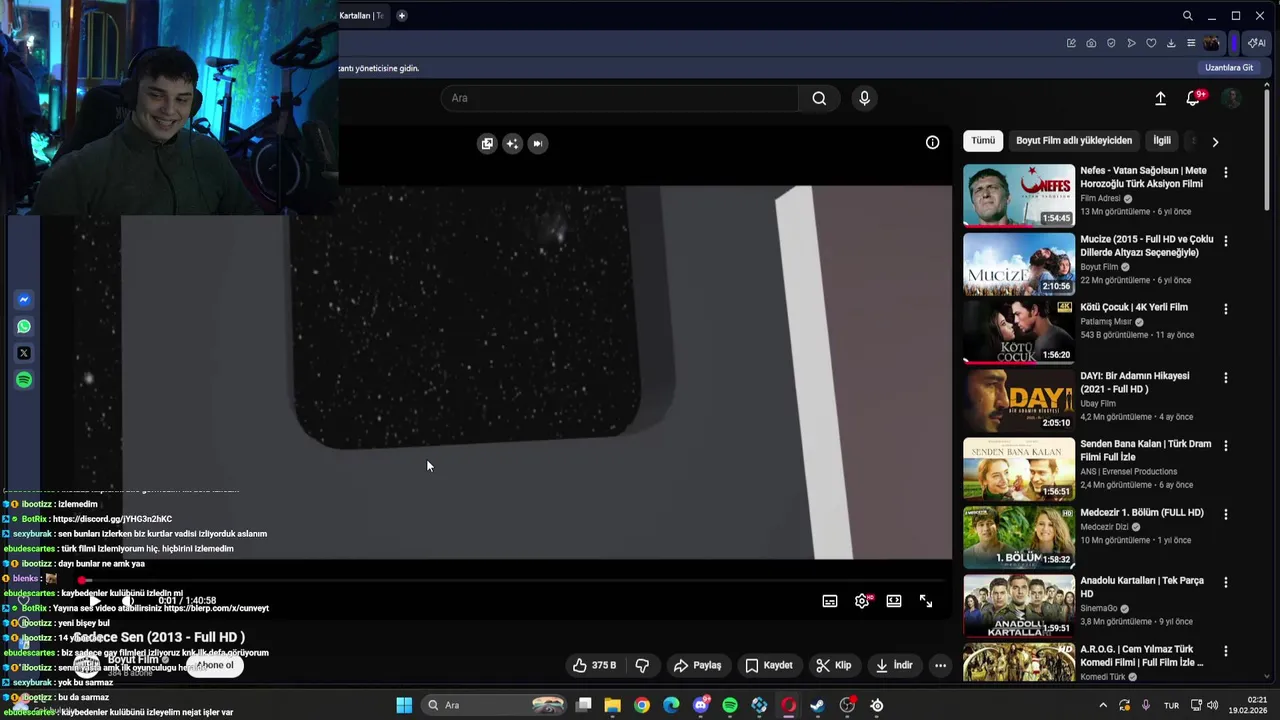Open Messenger in Opera sidebar

coord(24,300)
